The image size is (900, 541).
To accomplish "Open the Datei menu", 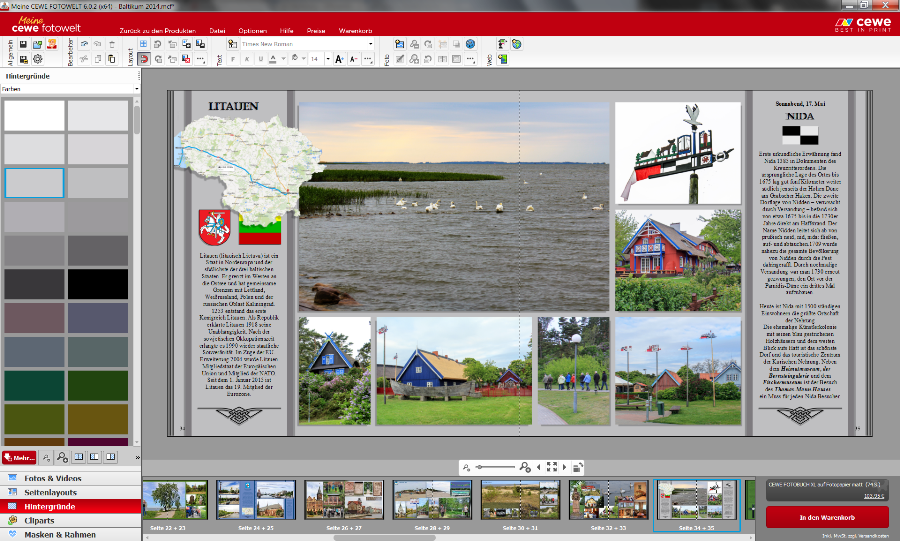I will click(x=217, y=31).
